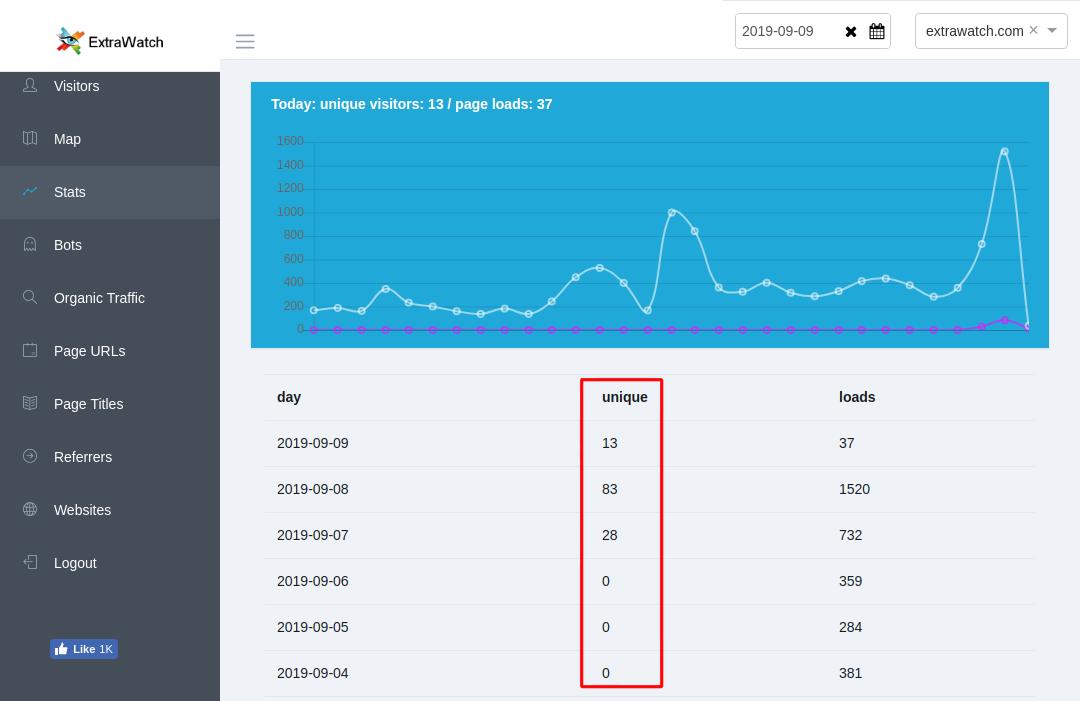Click the Map icon in sidebar
Viewport: 1080px width, 701px height.
coord(30,138)
